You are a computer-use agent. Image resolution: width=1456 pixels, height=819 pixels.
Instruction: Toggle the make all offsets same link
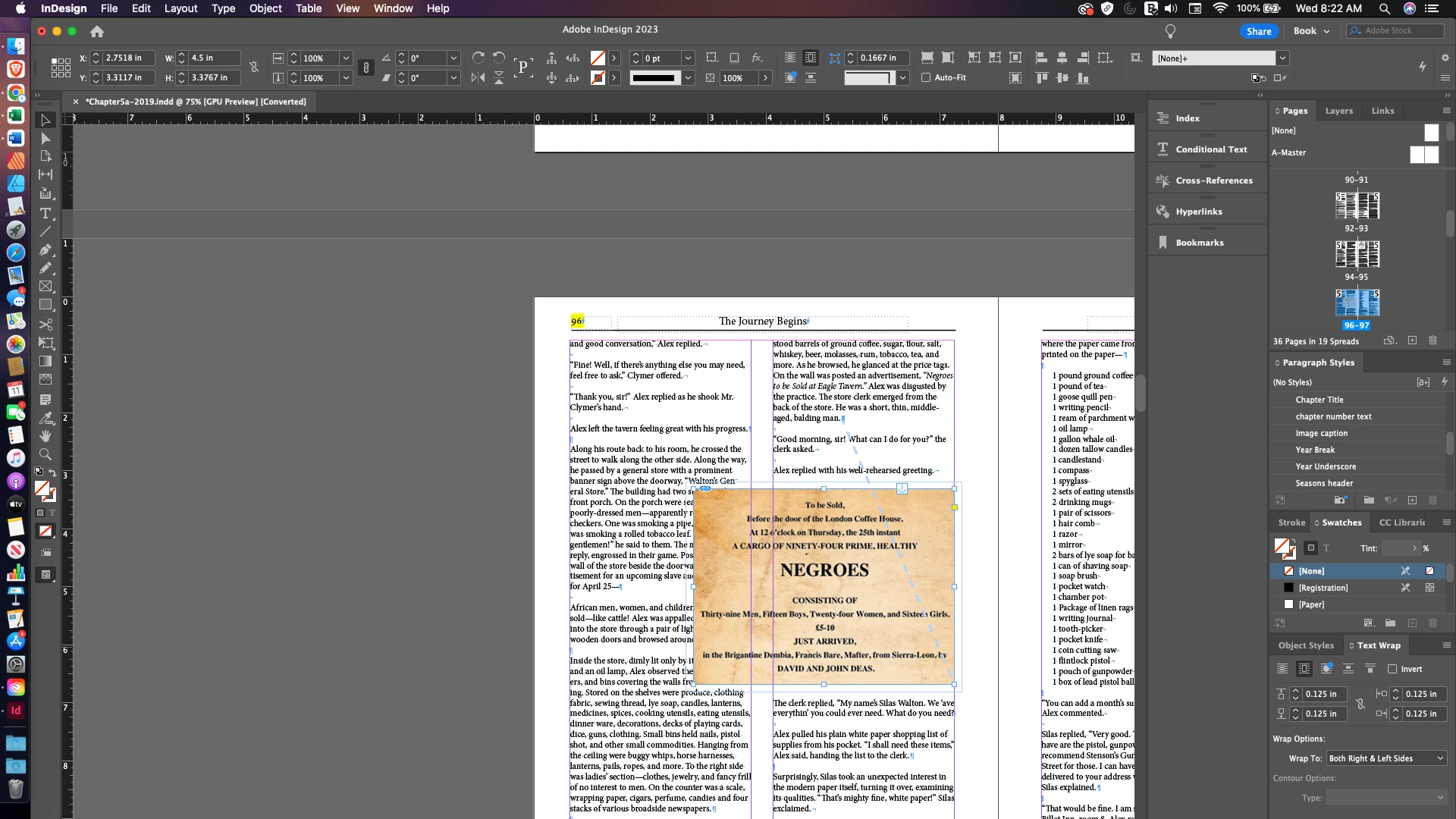coord(1360,704)
